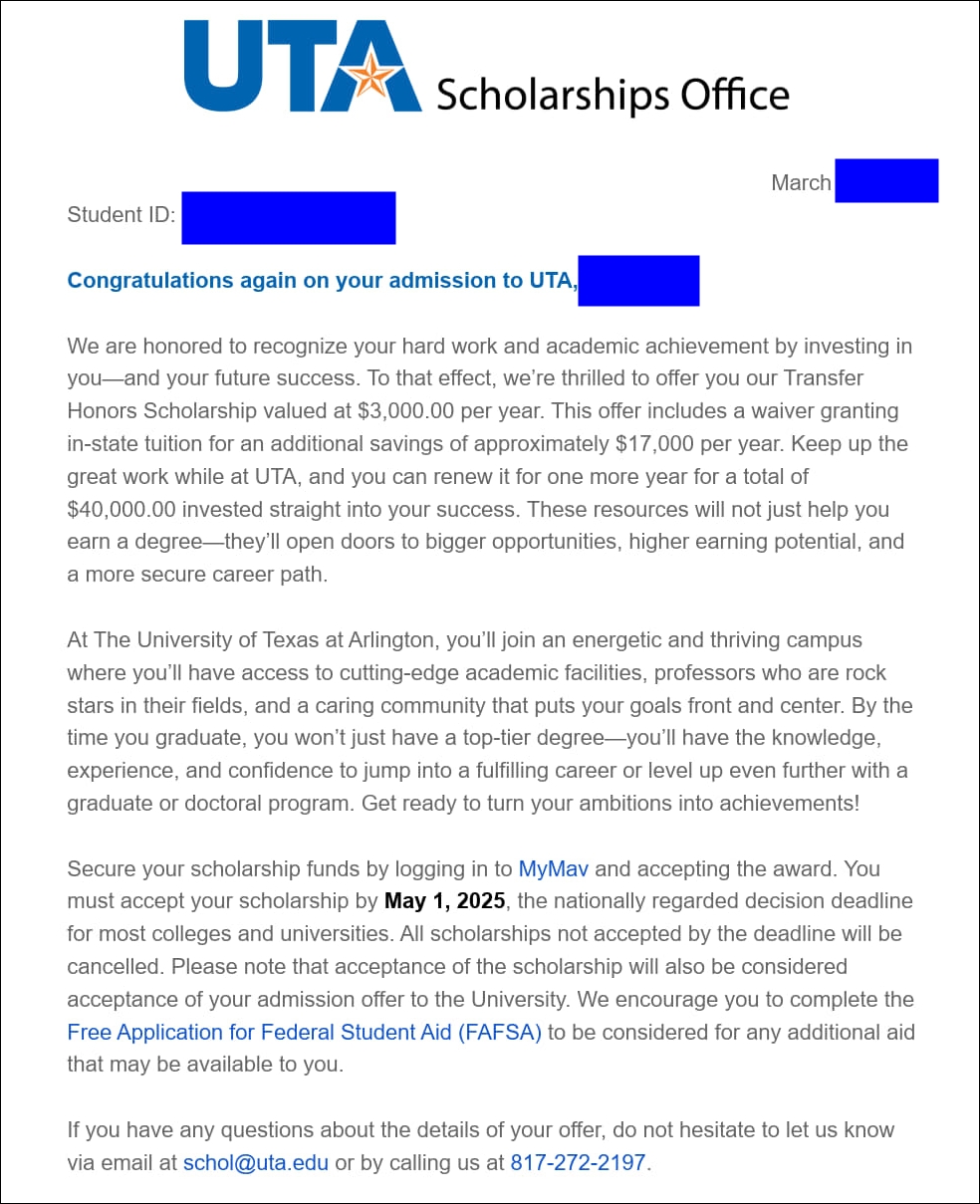Image resolution: width=980 pixels, height=1204 pixels.
Task: Click the 'Get ready to turn your ambitions' sentence
Action: click(610, 803)
